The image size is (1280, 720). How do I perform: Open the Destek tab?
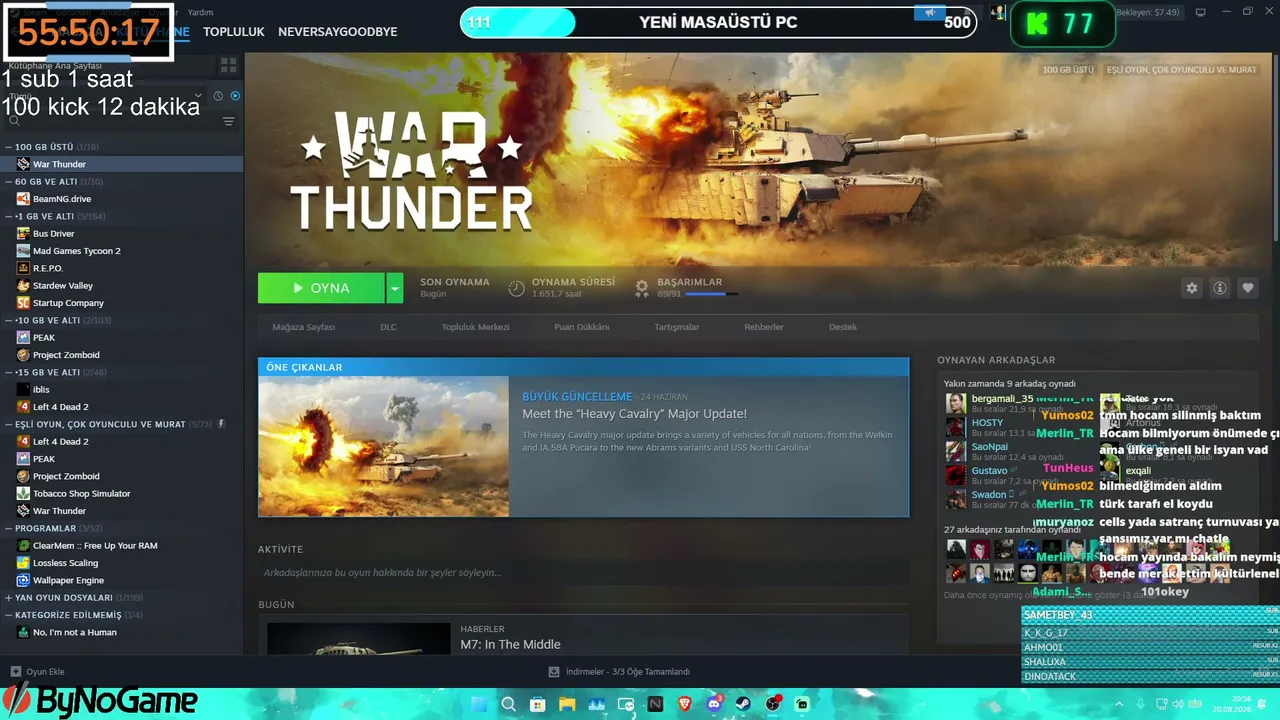coord(843,327)
